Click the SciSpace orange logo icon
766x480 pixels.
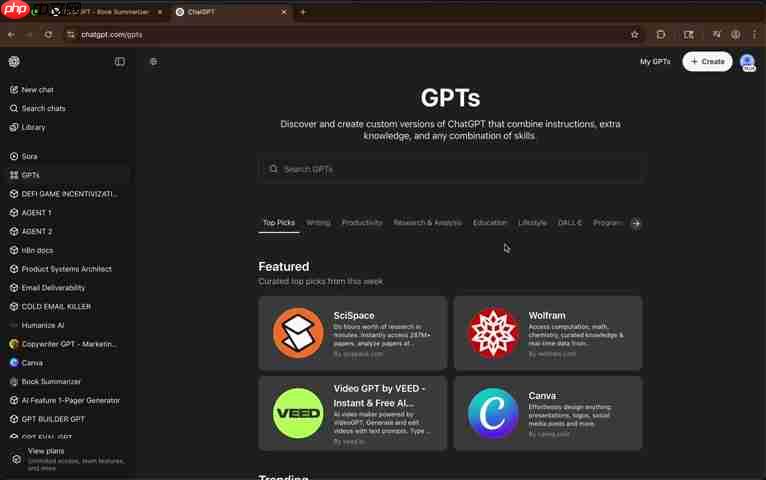(298, 333)
